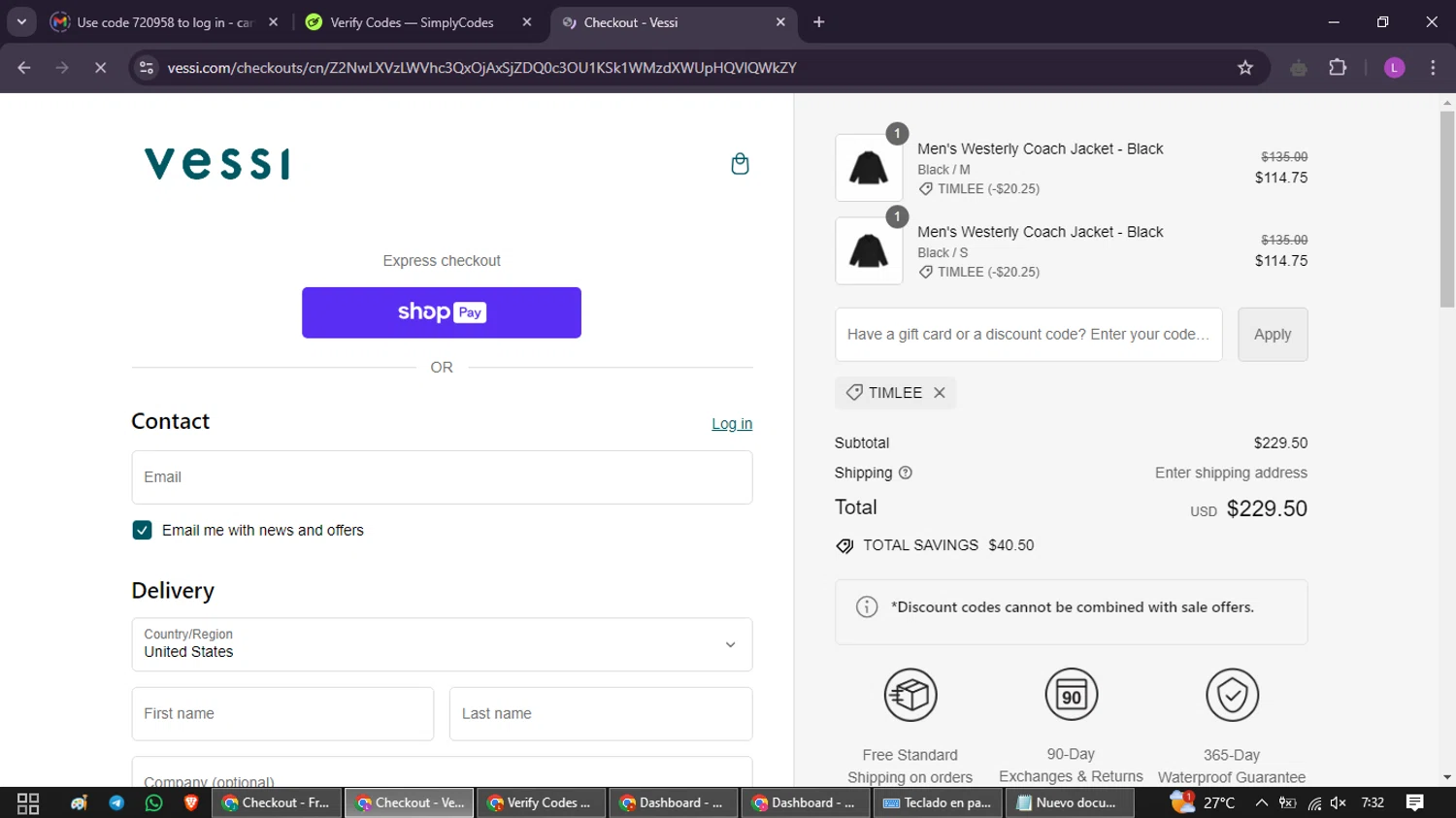The image size is (1456, 818).
Task: Click the Enter shipping address text
Action: point(1231,473)
